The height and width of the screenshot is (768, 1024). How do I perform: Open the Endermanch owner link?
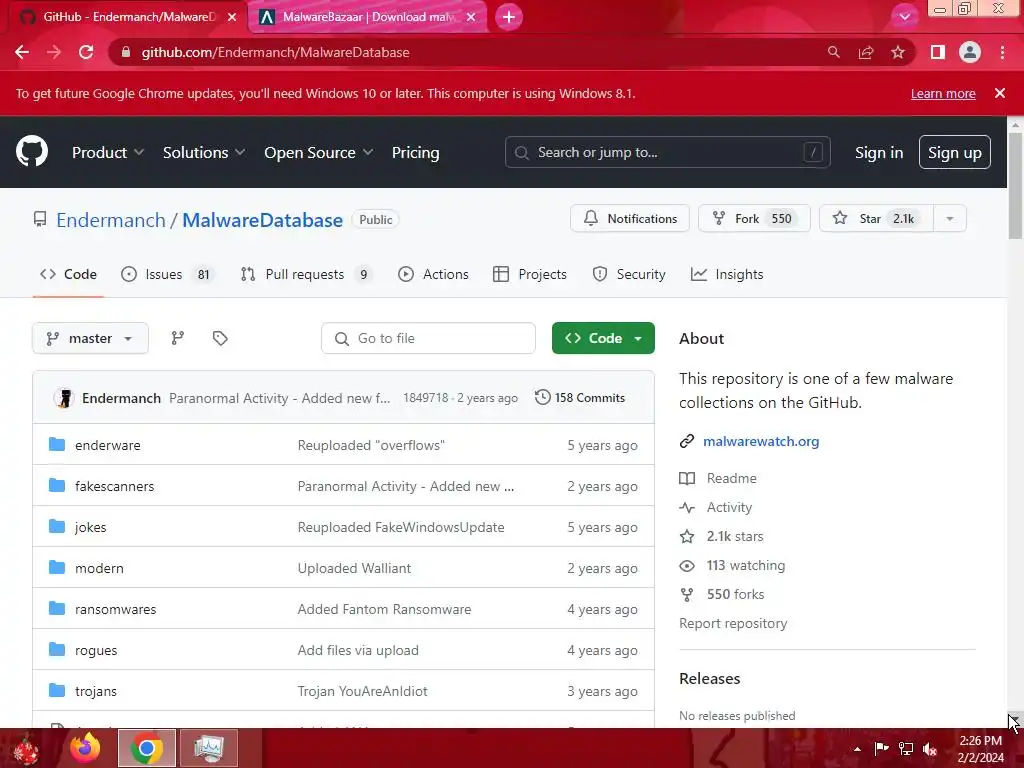[x=111, y=220]
